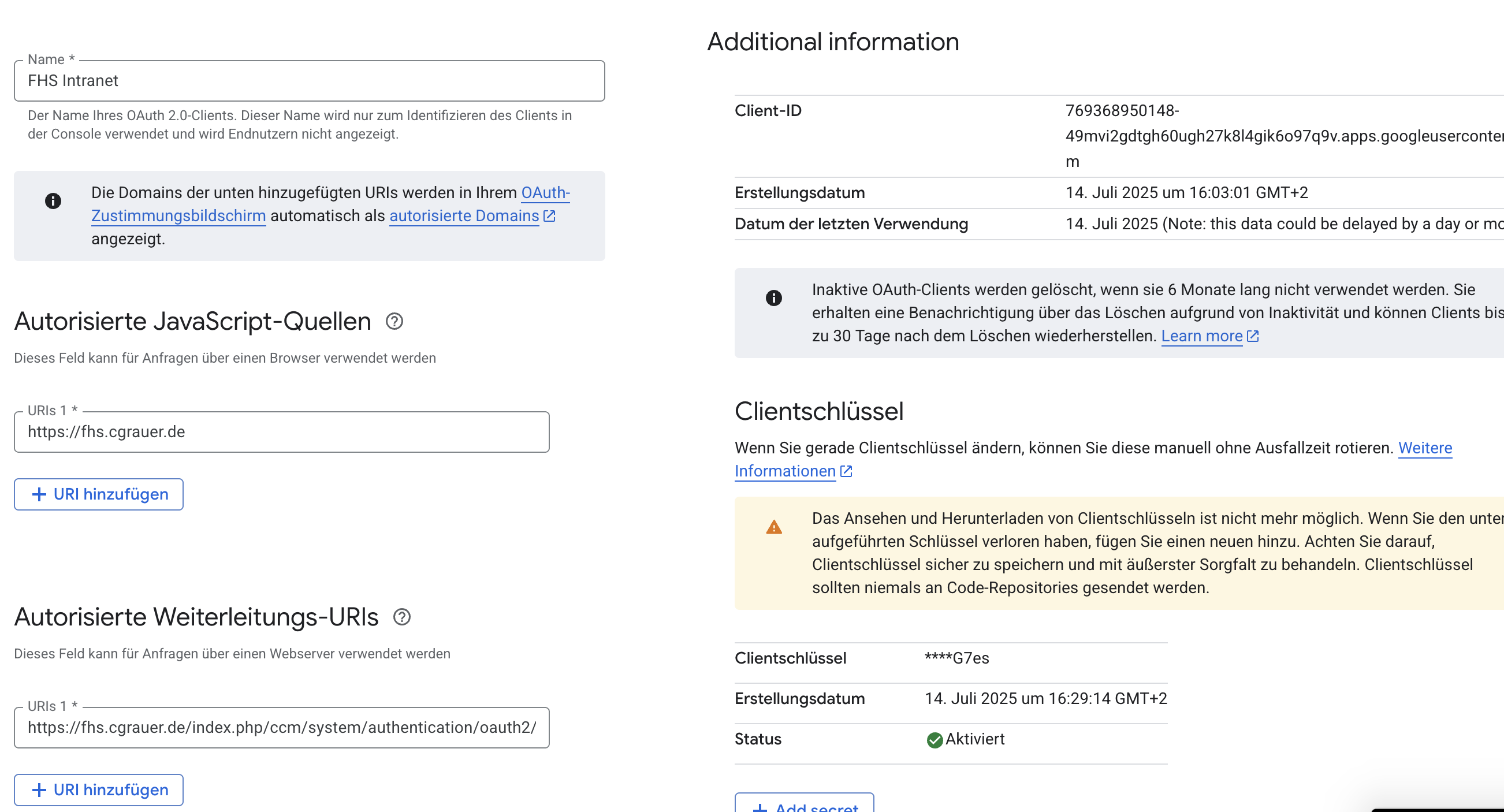Click the client creation date 16:03:01 GMT+2
1504x812 pixels.
pyautogui.click(x=1186, y=193)
